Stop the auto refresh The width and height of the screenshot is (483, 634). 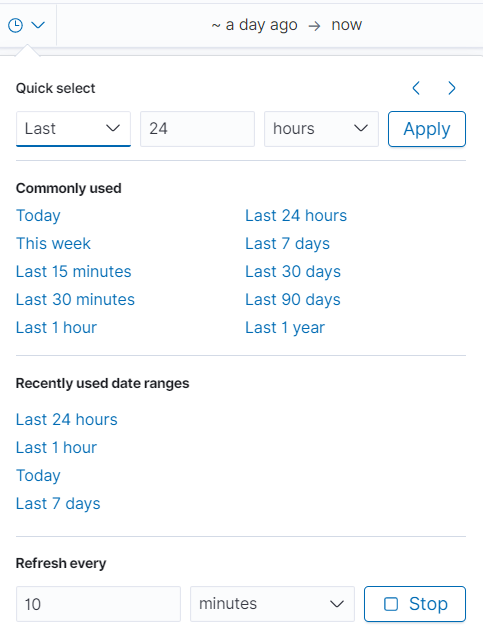415,604
